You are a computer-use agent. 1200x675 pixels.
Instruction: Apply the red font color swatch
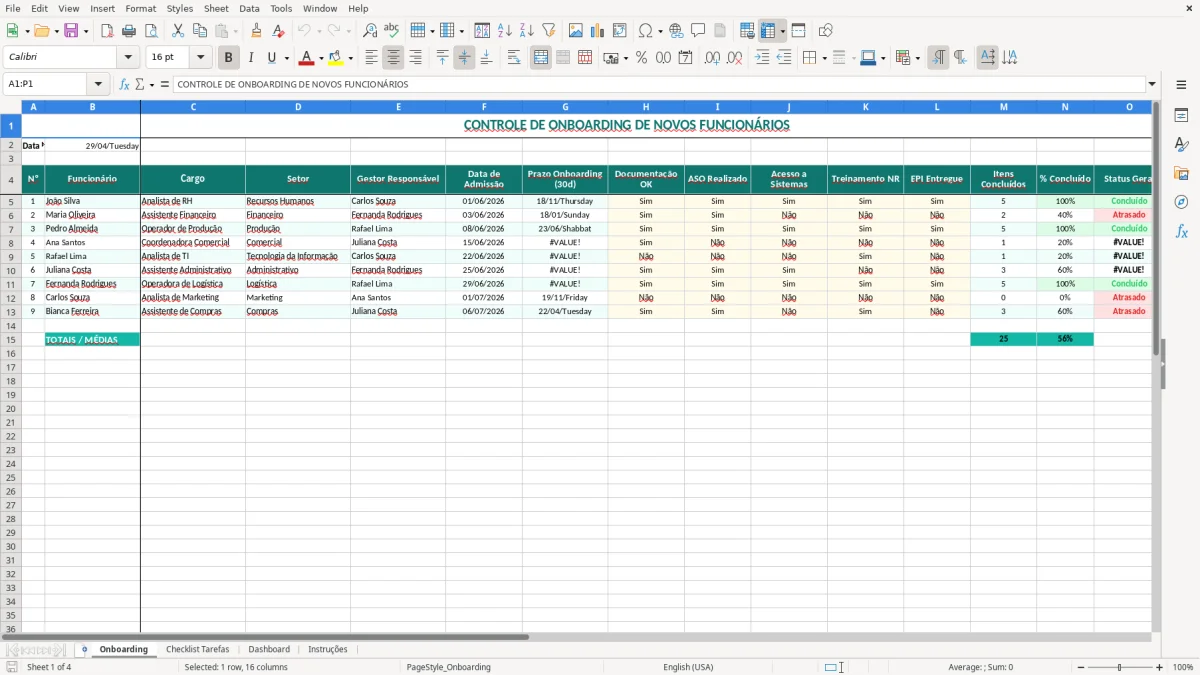tap(307, 58)
